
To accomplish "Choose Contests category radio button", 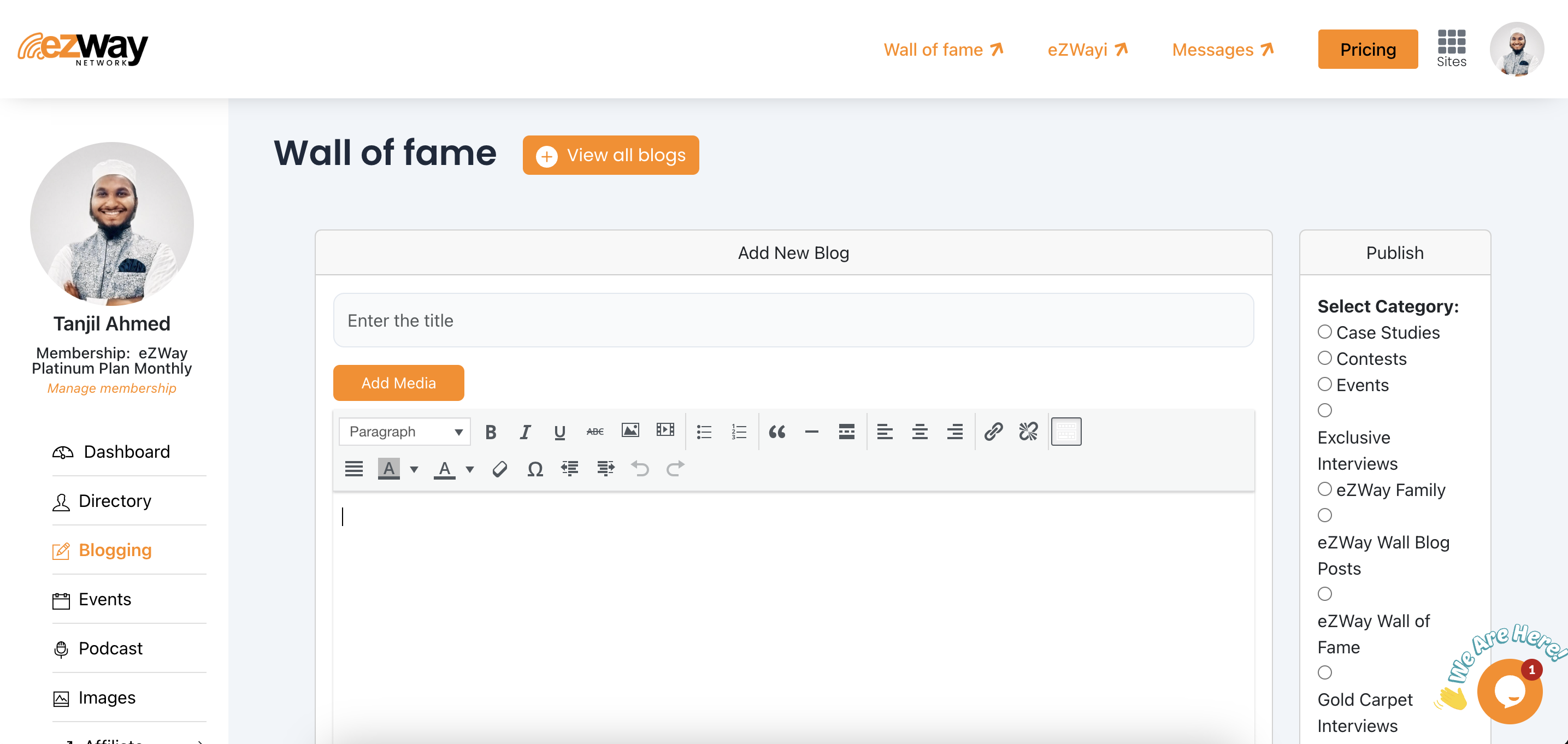I will coord(1324,358).
